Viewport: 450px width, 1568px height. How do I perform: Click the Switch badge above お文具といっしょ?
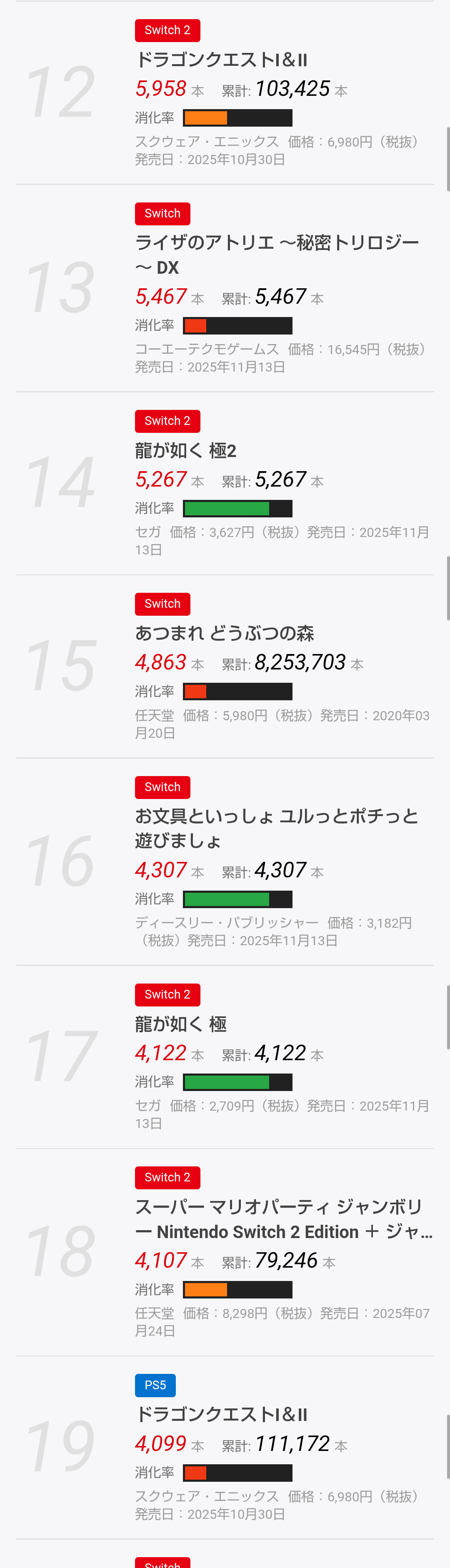tap(162, 787)
